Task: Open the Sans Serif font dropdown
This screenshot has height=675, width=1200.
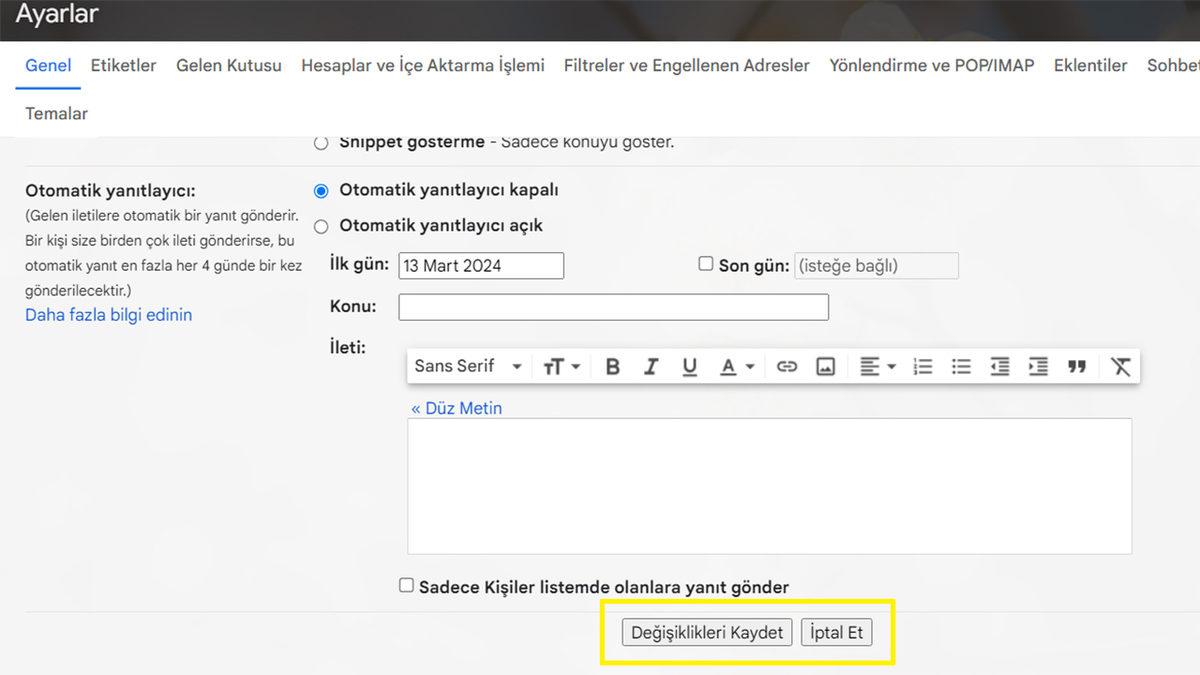Action: point(468,366)
